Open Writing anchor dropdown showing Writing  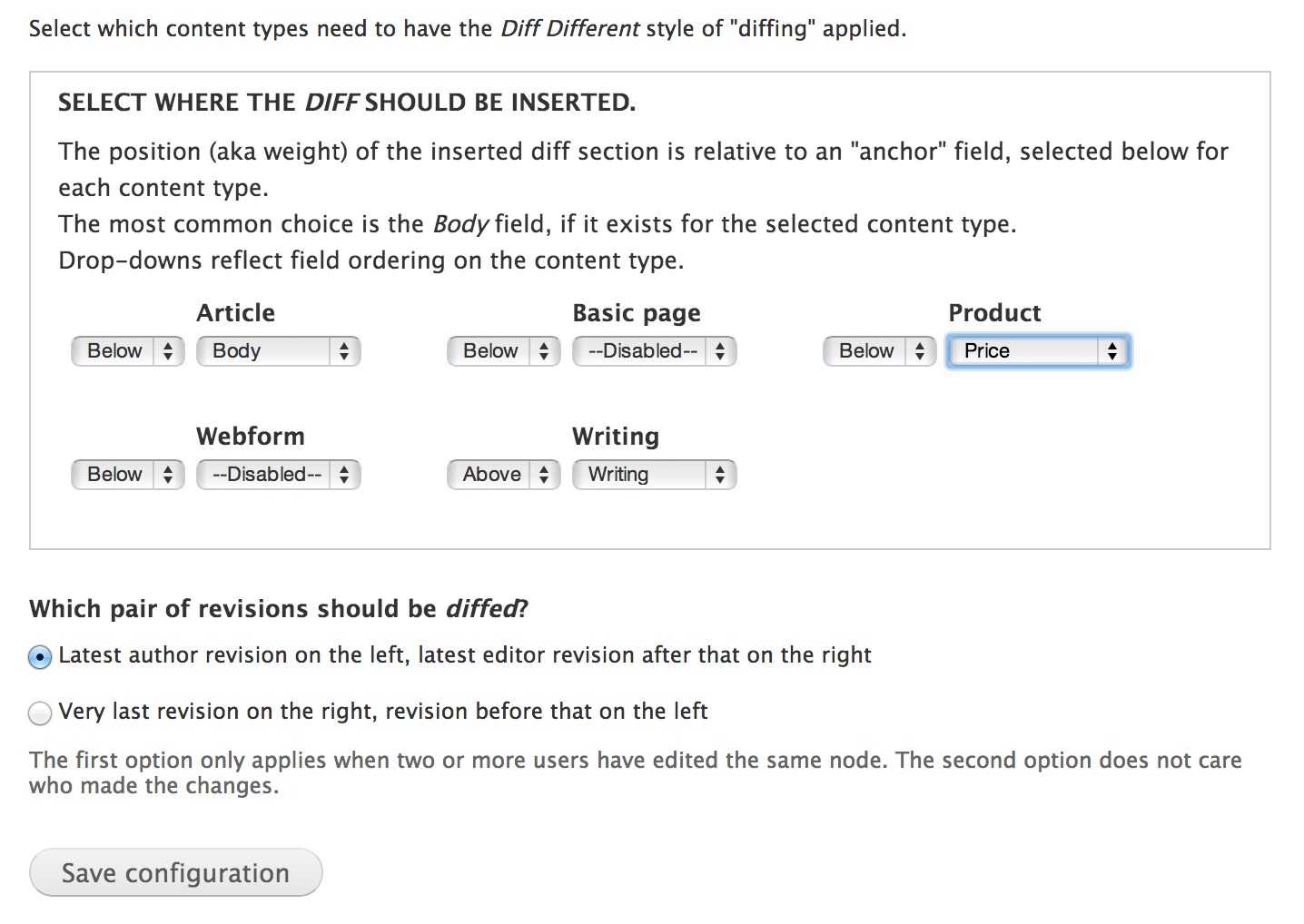655,475
